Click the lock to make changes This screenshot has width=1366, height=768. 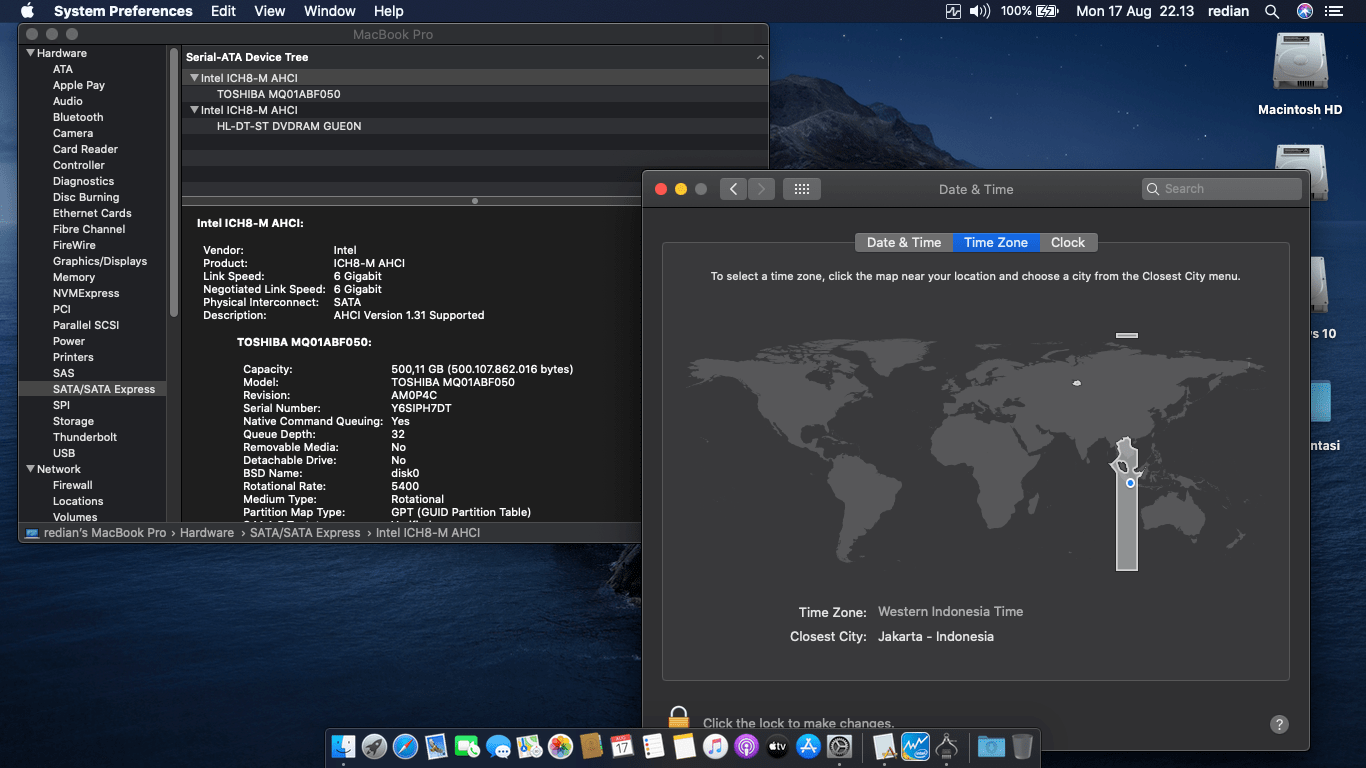(x=679, y=720)
